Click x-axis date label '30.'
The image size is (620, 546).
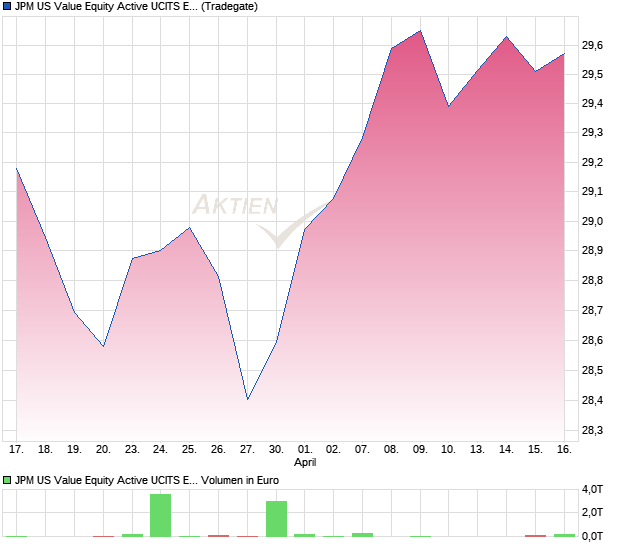pos(276,450)
